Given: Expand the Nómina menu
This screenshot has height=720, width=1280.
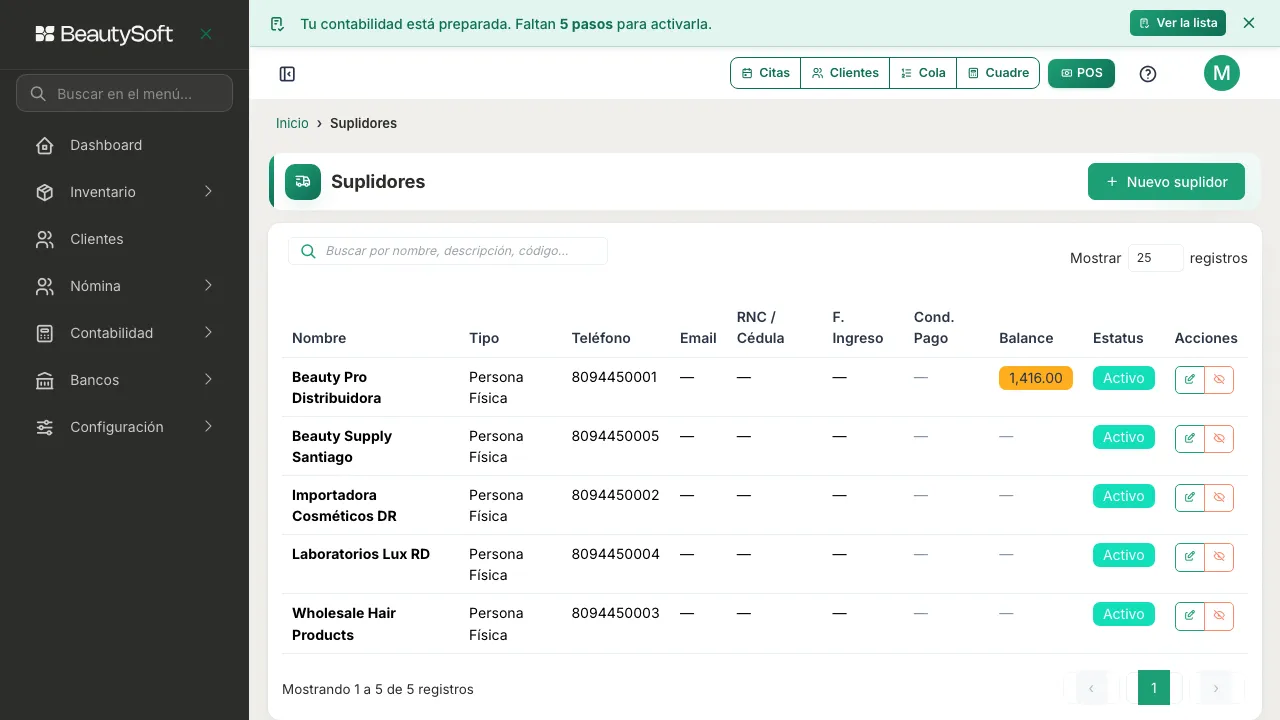Looking at the screenshot, I should pyautogui.click(x=124, y=286).
